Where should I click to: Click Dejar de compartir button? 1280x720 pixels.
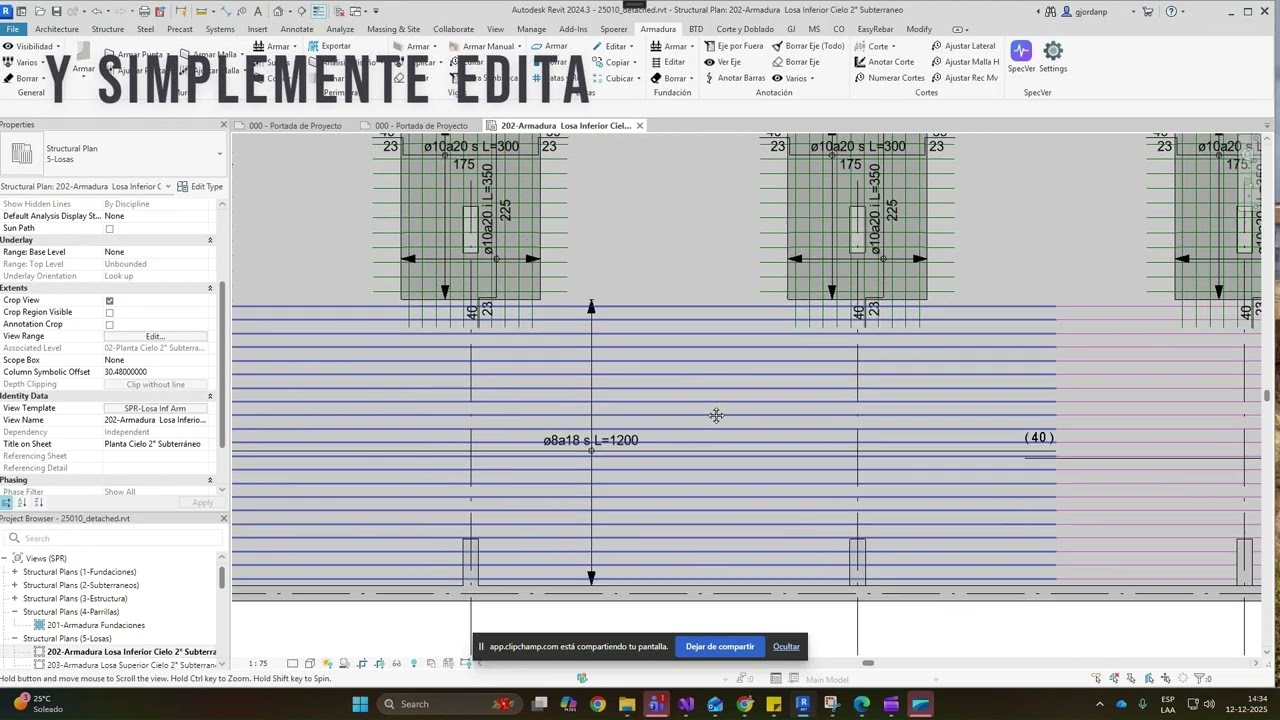pyautogui.click(x=719, y=647)
